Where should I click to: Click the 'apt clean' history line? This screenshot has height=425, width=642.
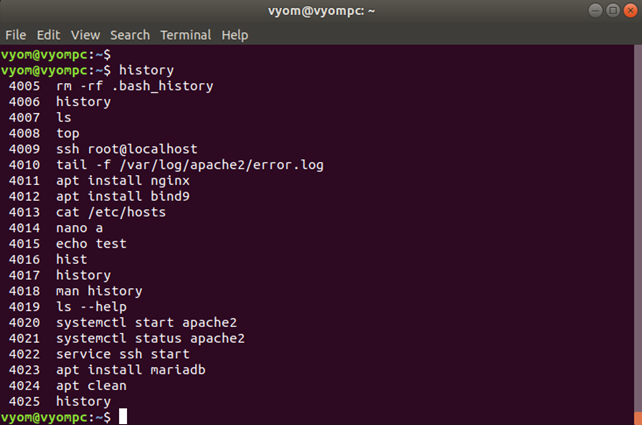tap(91, 386)
